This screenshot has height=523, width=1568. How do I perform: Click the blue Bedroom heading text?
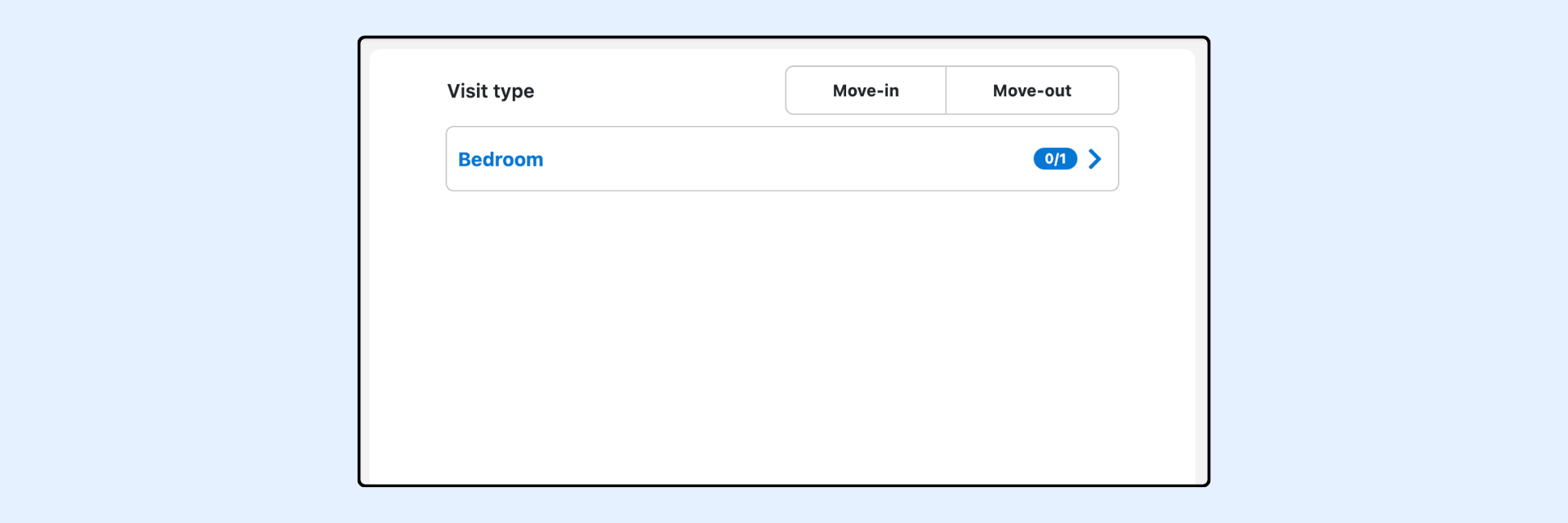[x=501, y=159]
